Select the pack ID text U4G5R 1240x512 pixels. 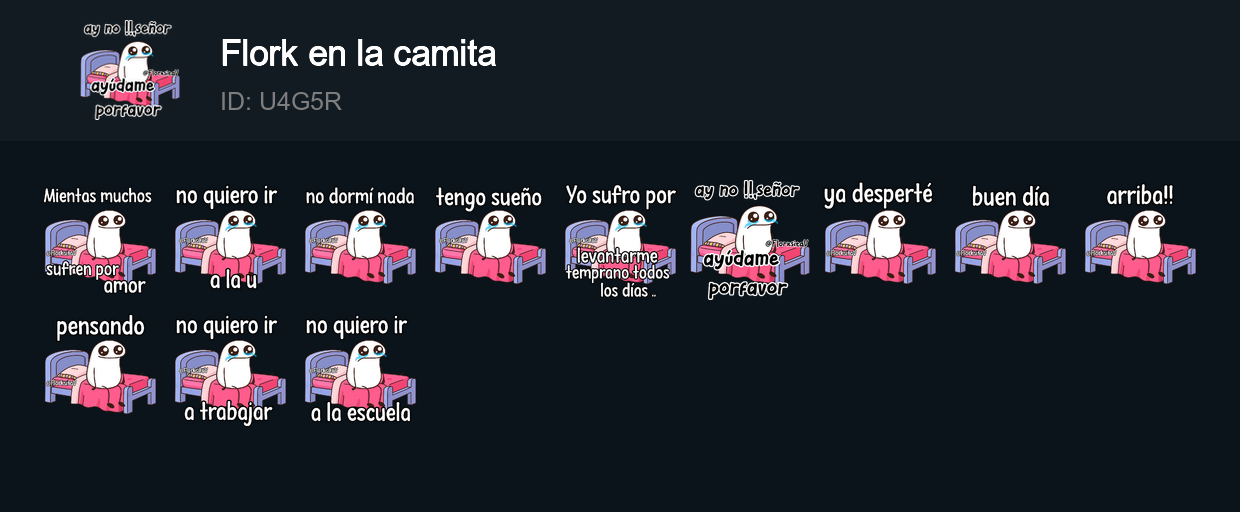[281, 102]
